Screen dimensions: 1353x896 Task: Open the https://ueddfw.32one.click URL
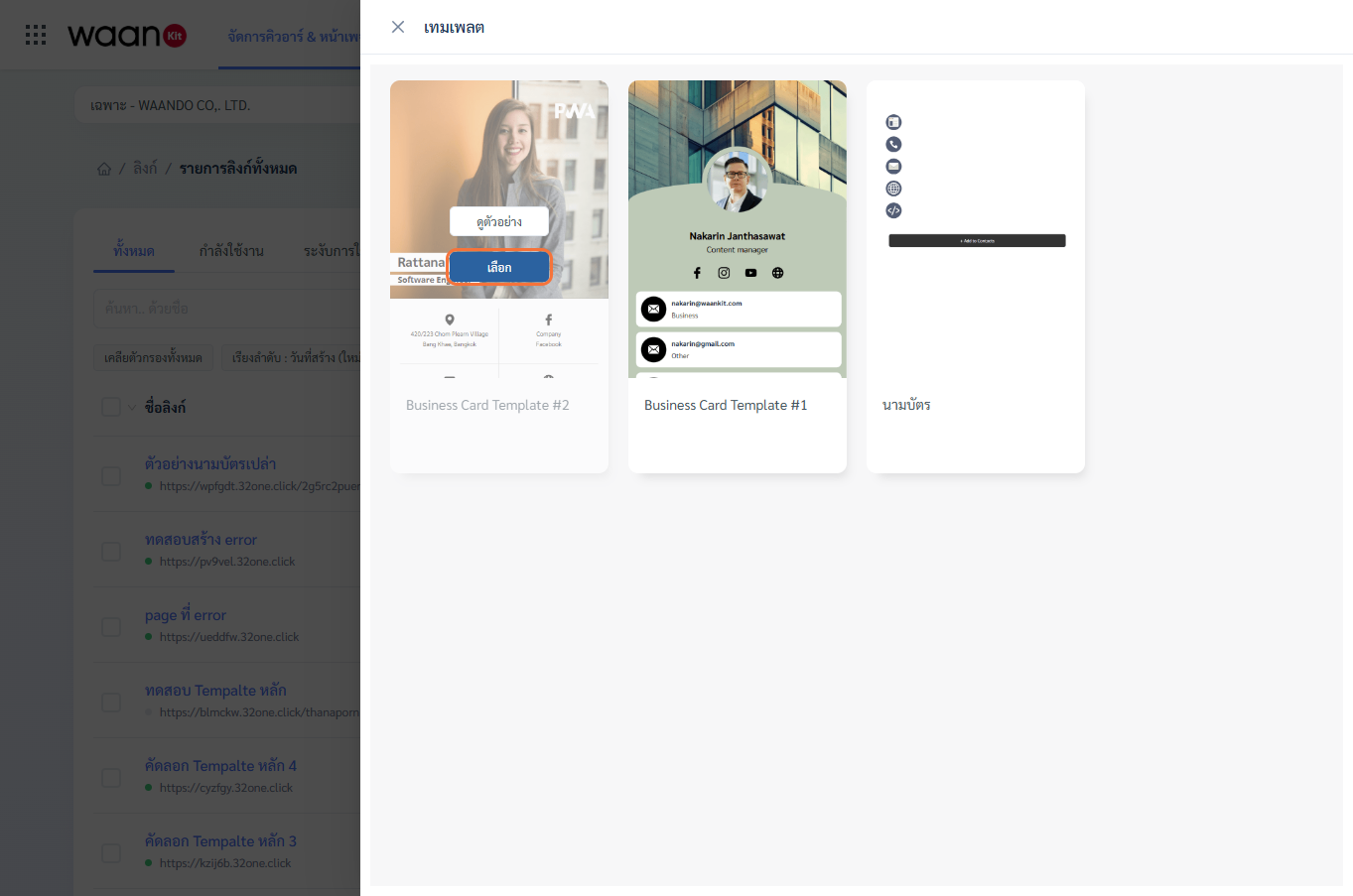point(229,637)
